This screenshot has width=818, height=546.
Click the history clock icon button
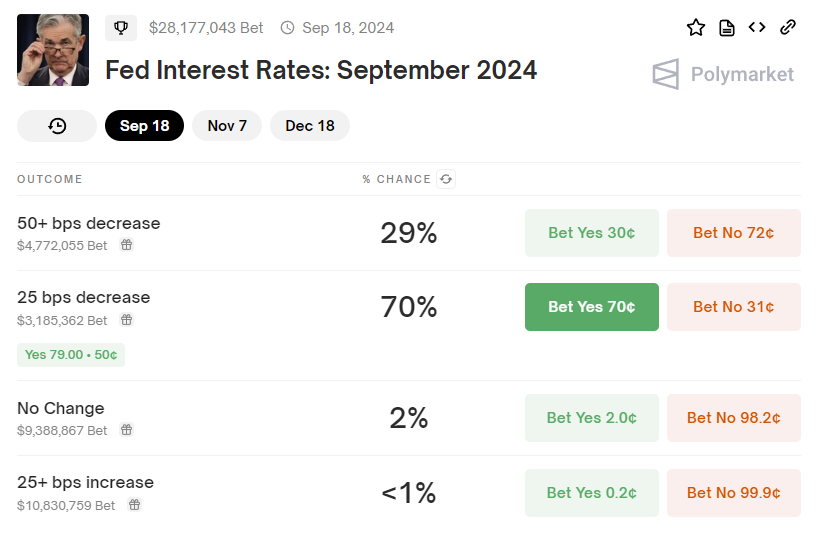click(57, 126)
